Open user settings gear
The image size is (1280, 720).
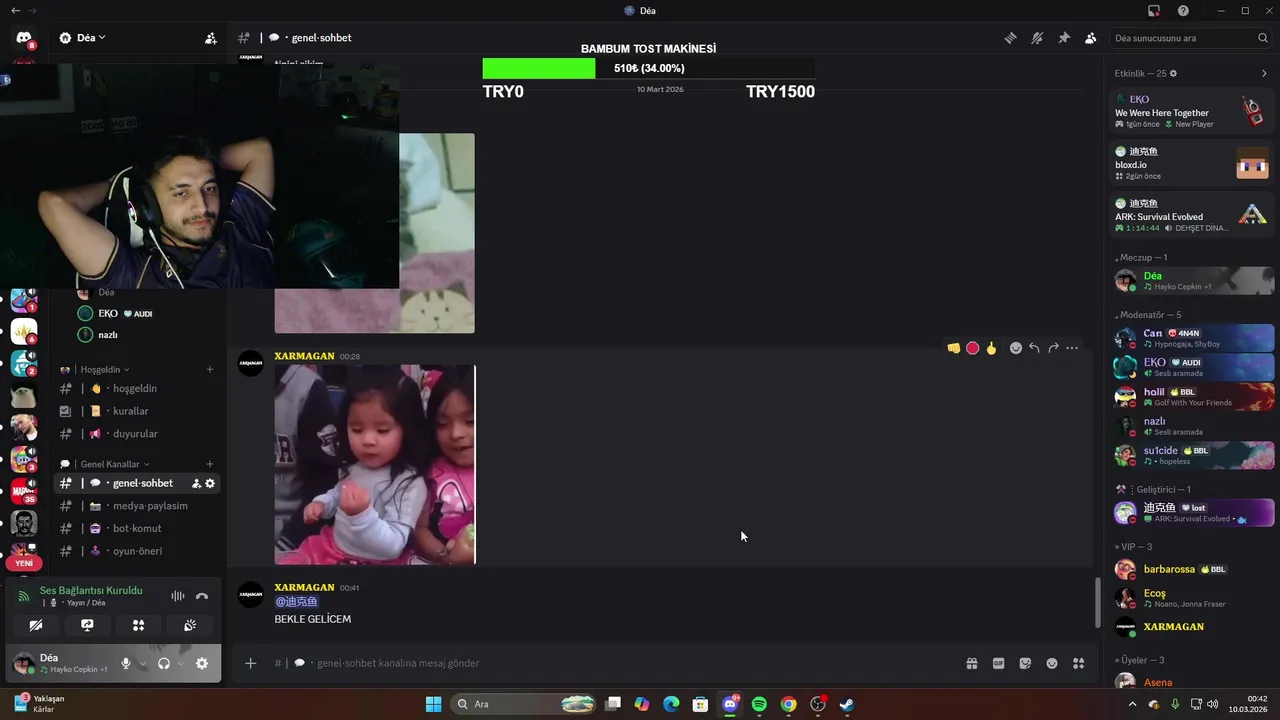[x=202, y=663]
